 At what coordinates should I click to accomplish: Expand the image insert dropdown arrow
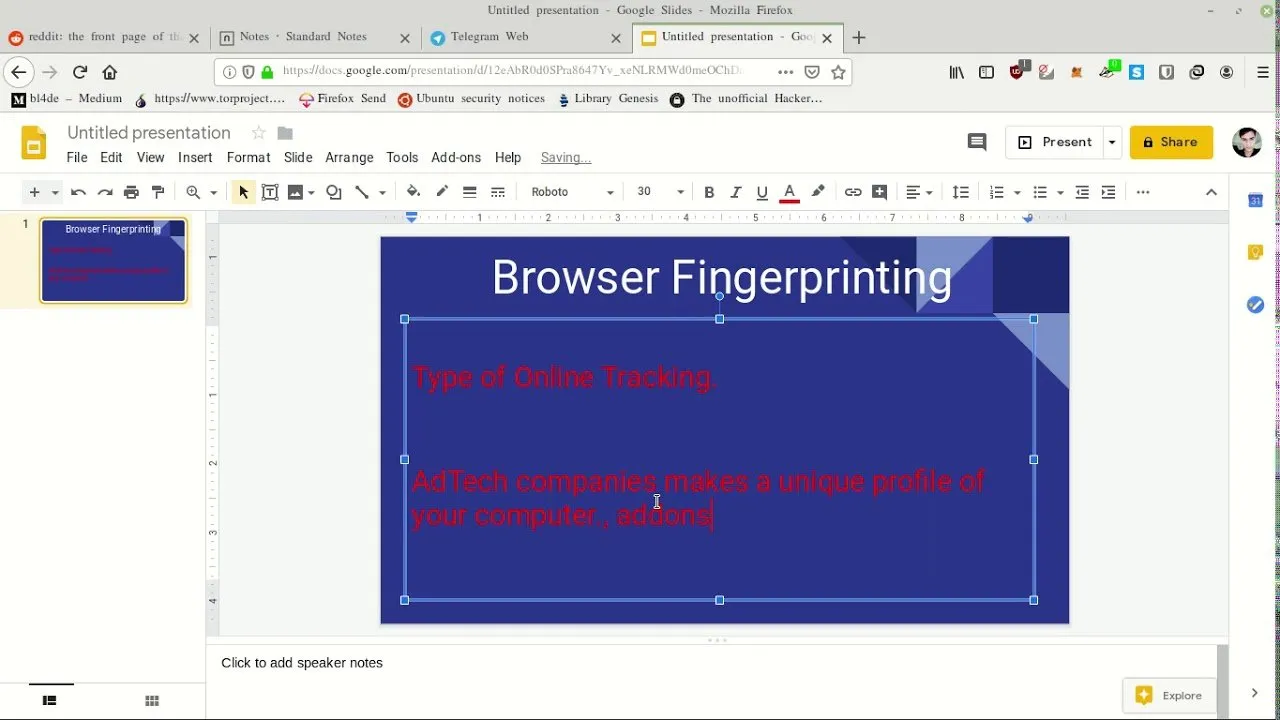tap(311, 192)
